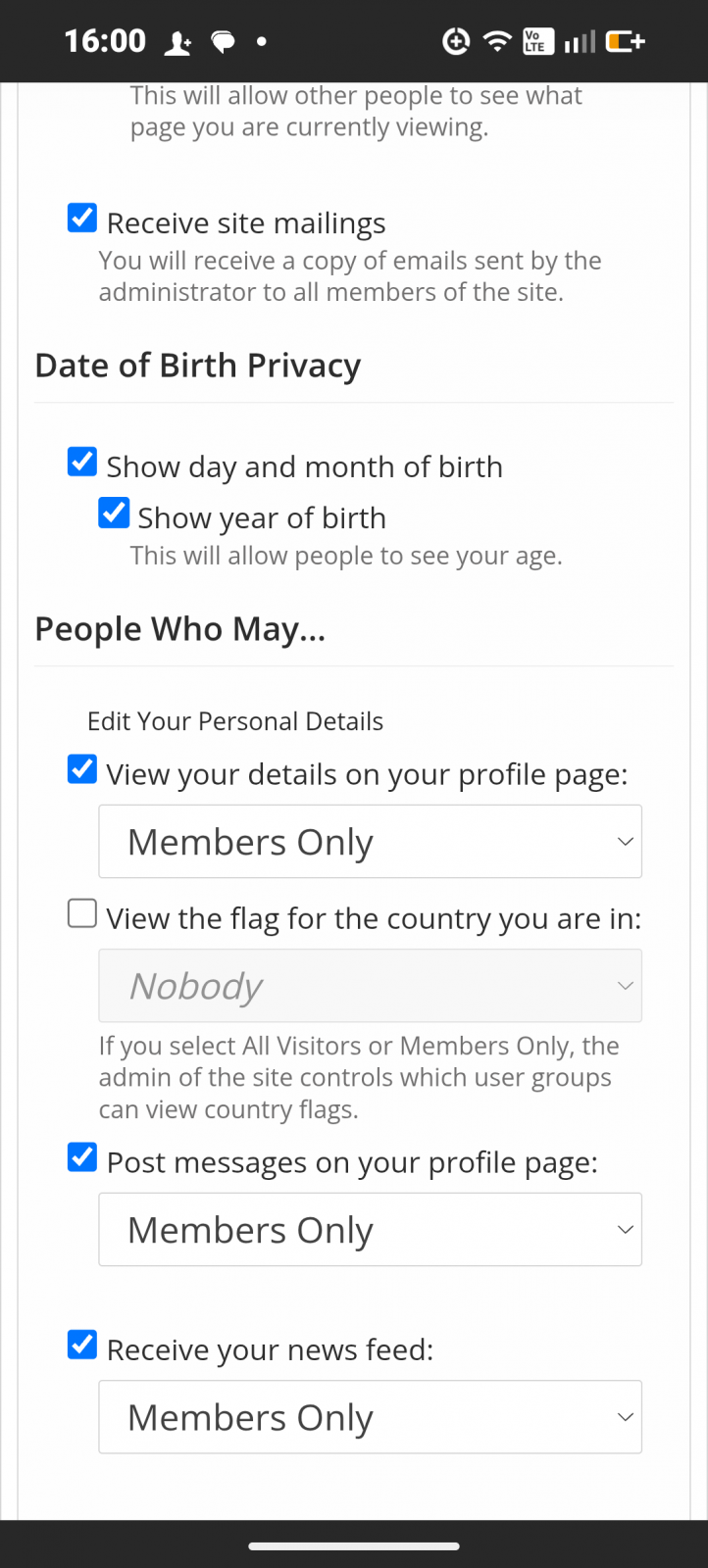
Task: Tap the Wi-Fi status icon
Action: [x=496, y=41]
